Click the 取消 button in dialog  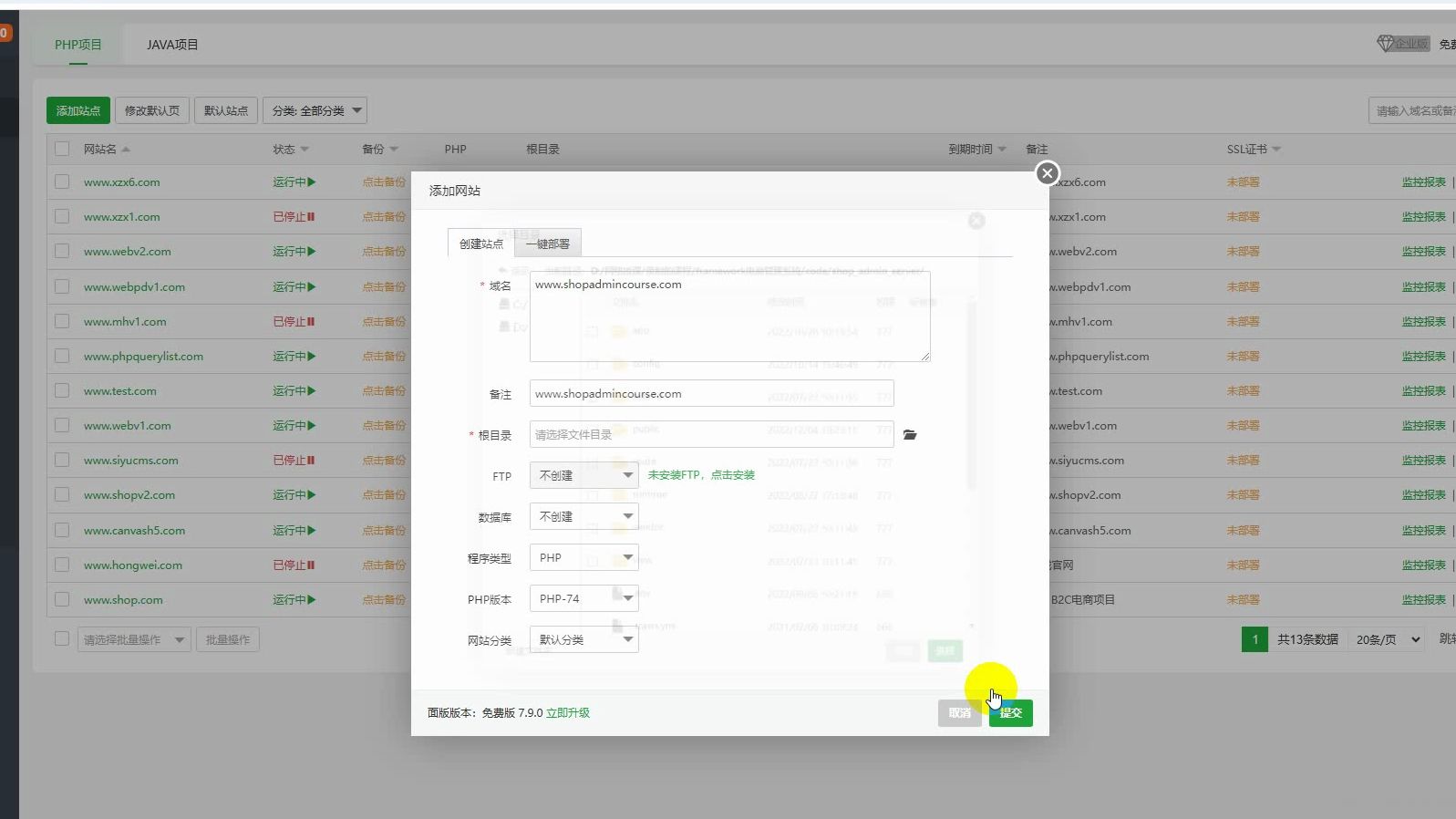pyautogui.click(x=960, y=713)
